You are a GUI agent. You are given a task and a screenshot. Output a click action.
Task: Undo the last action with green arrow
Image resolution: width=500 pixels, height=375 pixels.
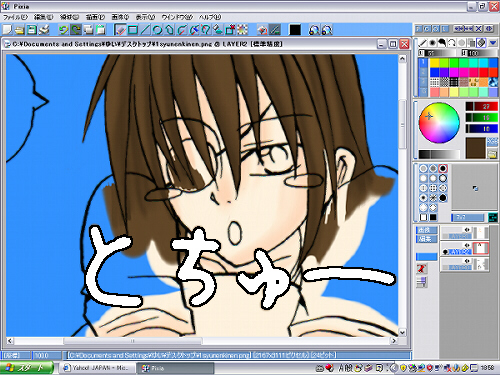click(63, 30)
